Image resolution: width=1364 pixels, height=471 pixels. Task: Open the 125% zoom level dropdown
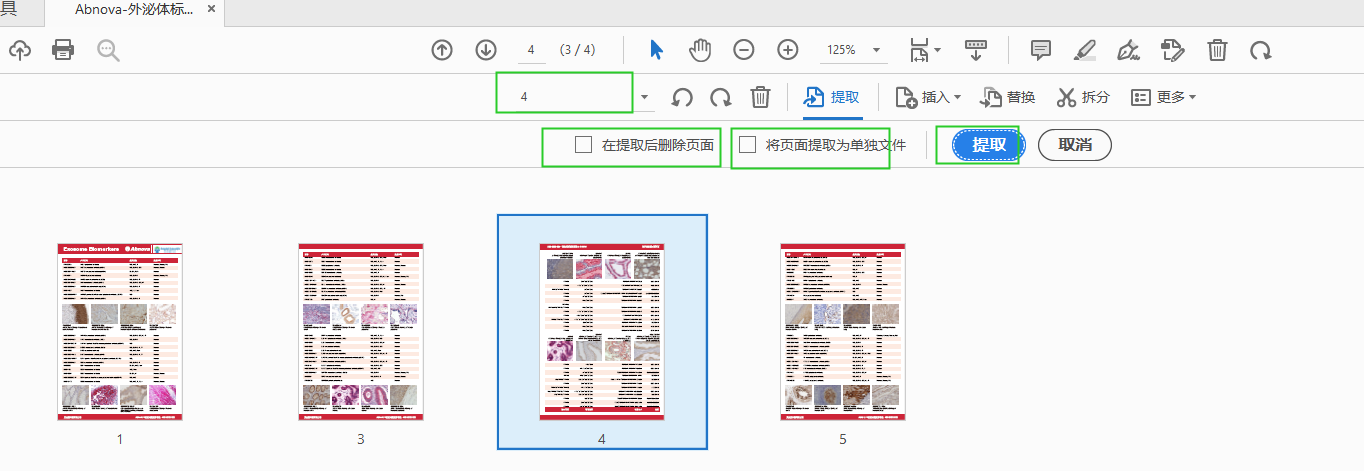[852, 49]
